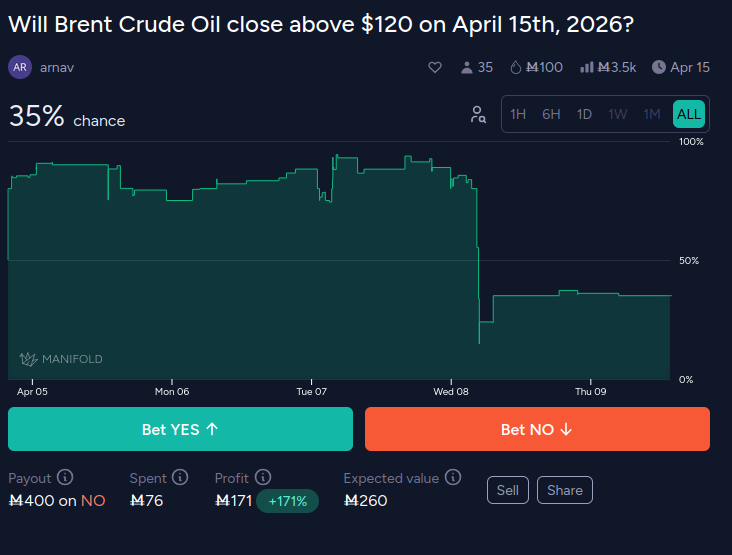The image size is (732, 555).
Task: Switch chart to 1D range
Action: [584, 114]
